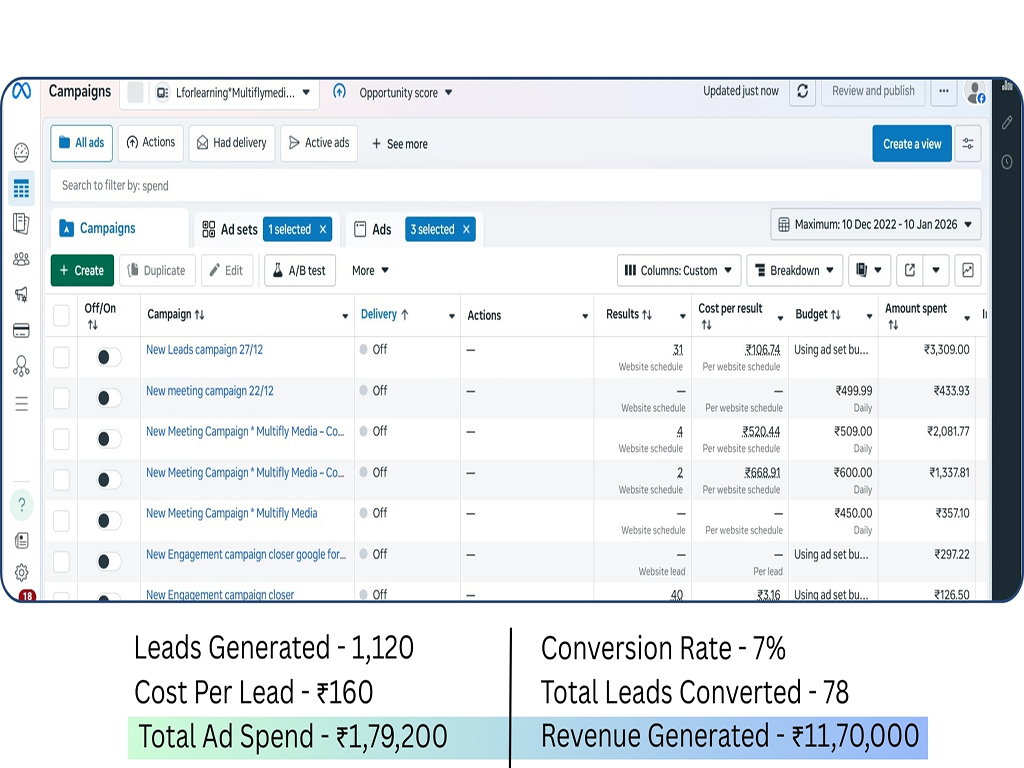
Task: Select the Had delivery filter tab
Action: (231, 143)
